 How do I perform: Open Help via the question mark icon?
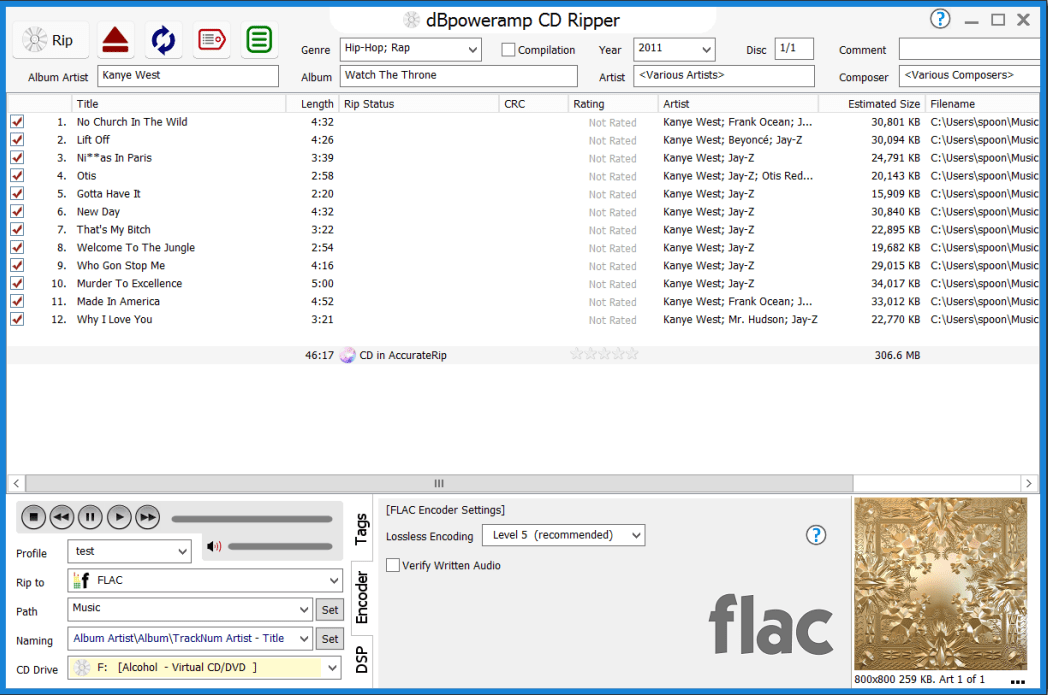(x=940, y=19)
